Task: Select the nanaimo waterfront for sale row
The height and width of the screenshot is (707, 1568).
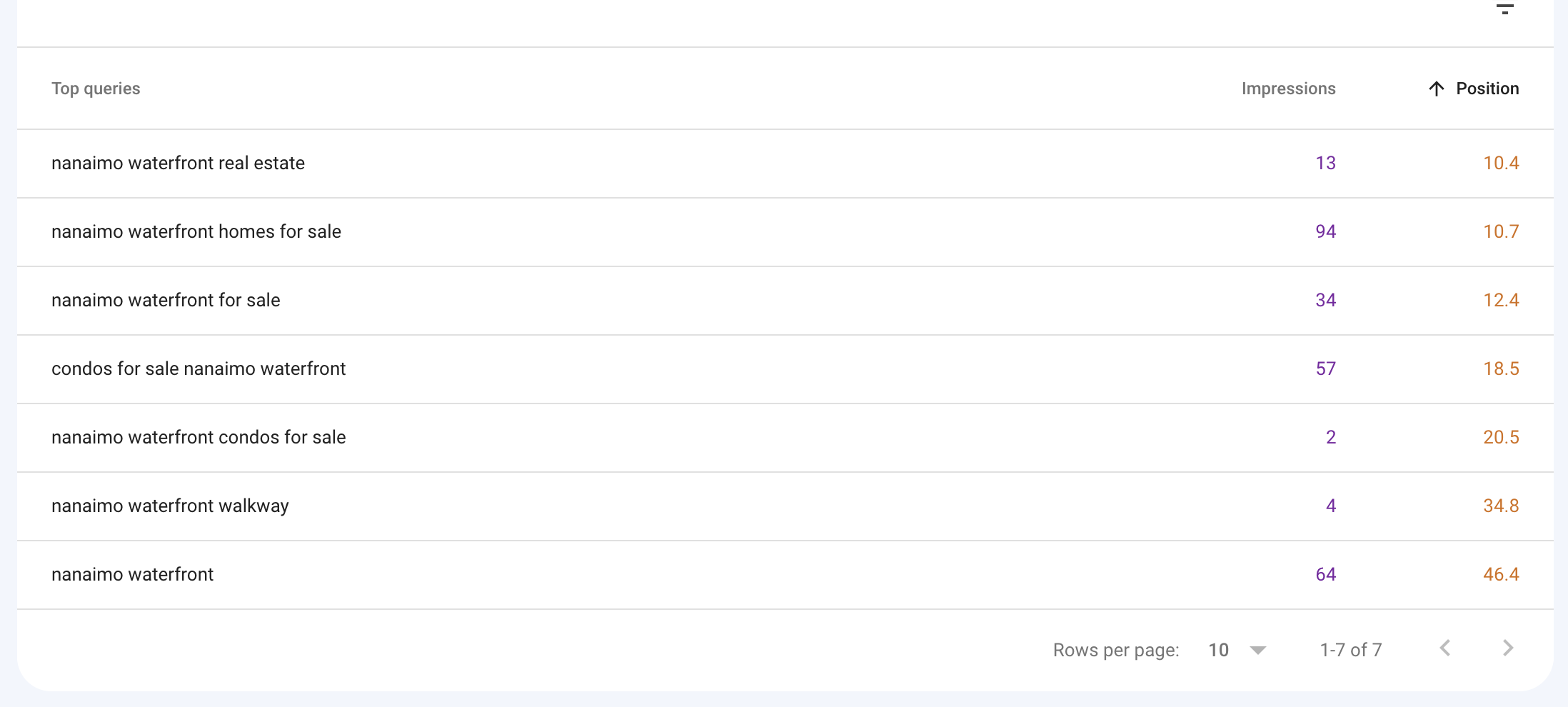Action: click(x=166, y=301)
